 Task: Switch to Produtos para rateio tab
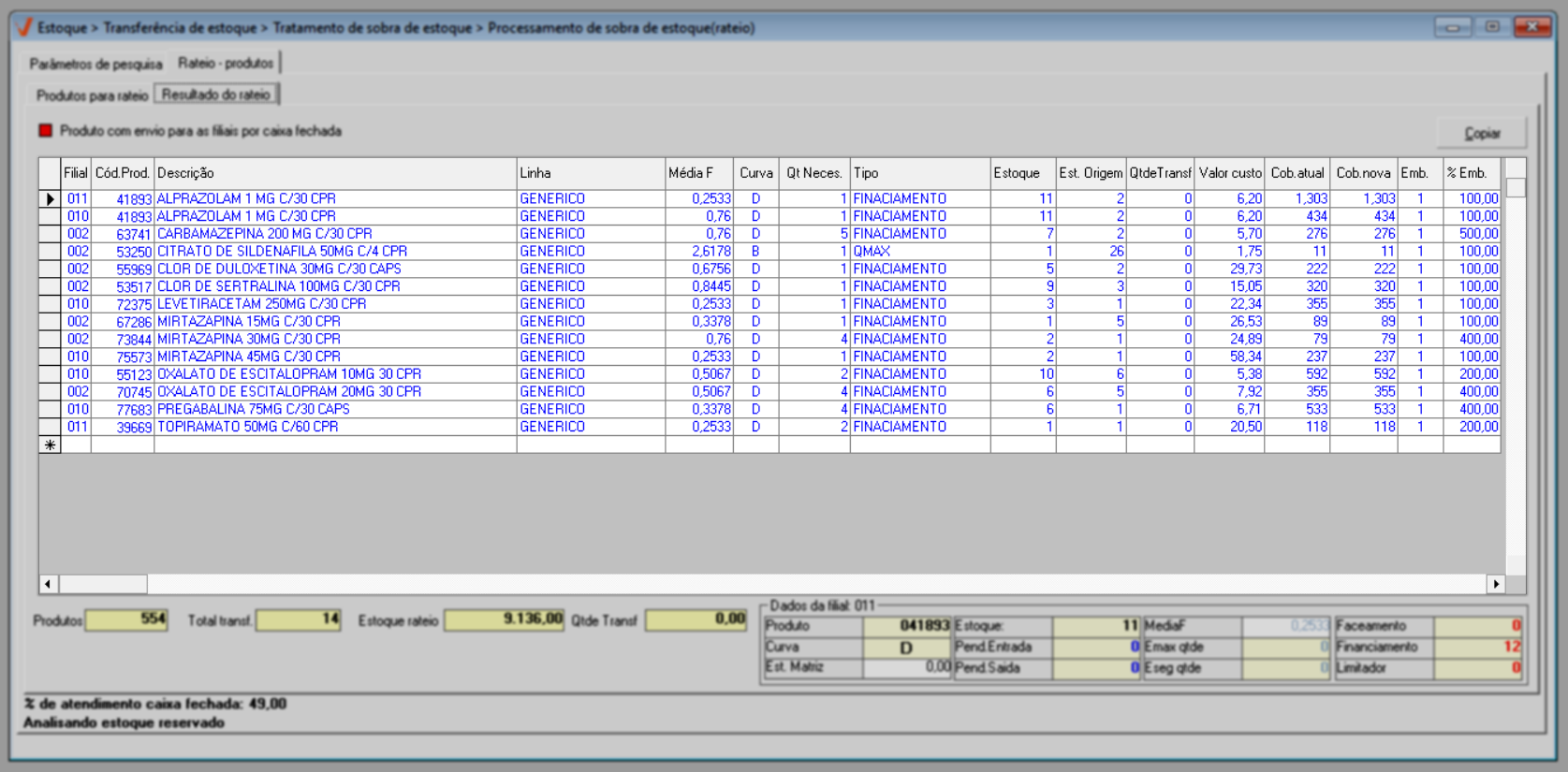[x=92, y=95]
